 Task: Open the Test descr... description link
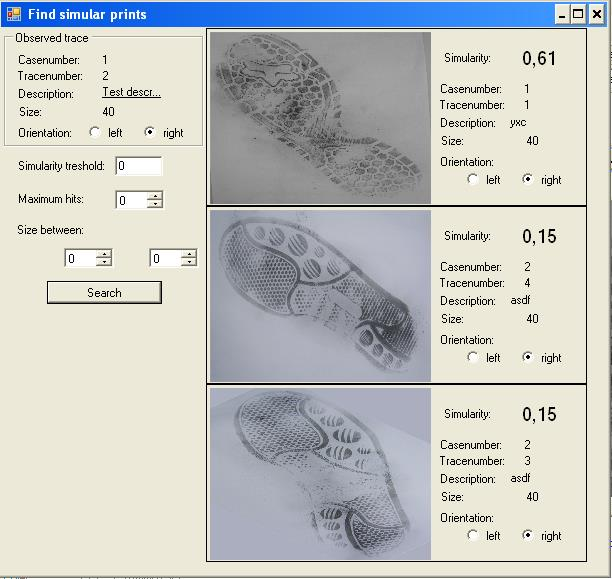(132, 92)
